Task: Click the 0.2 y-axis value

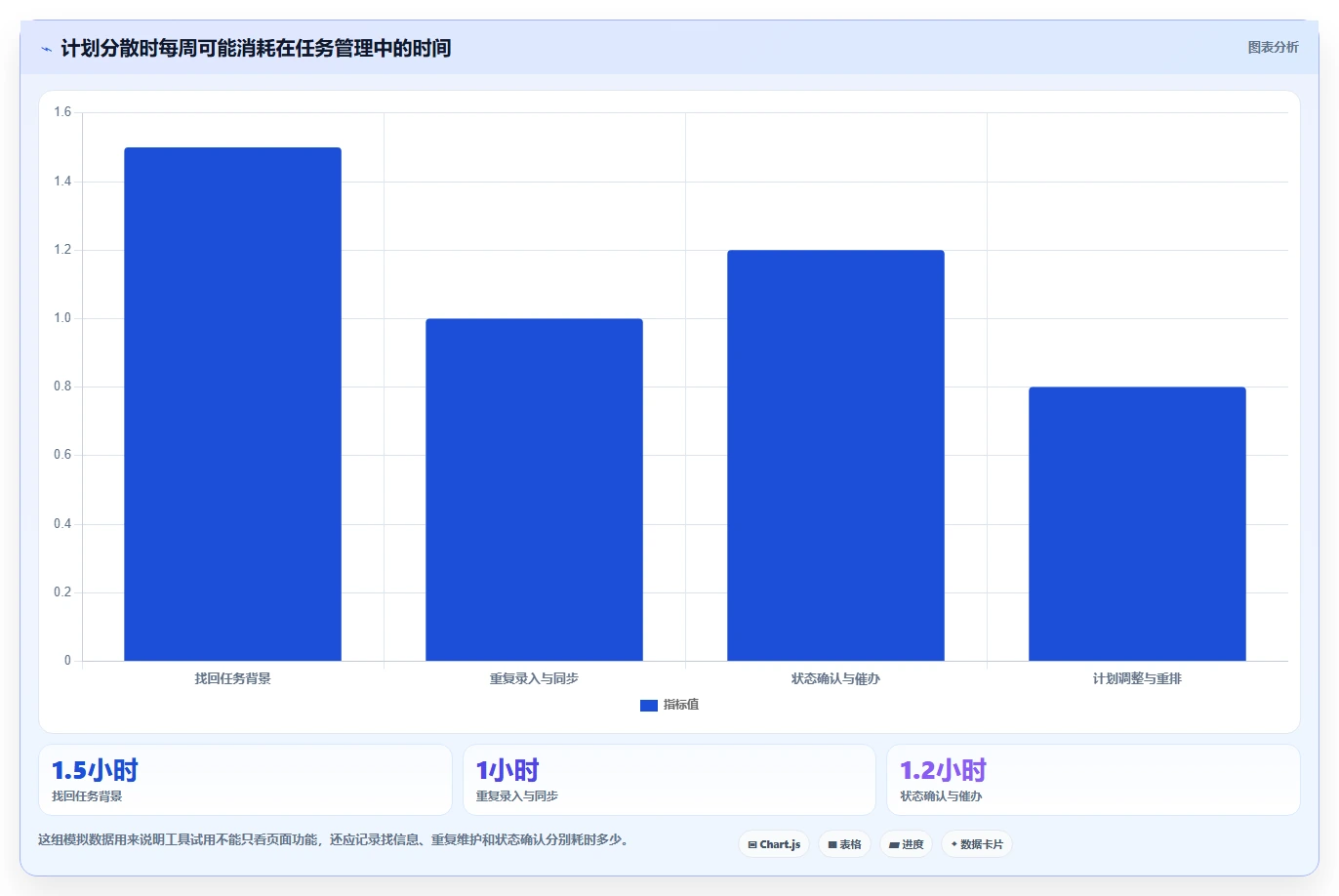Action: [x=62, y=592]
